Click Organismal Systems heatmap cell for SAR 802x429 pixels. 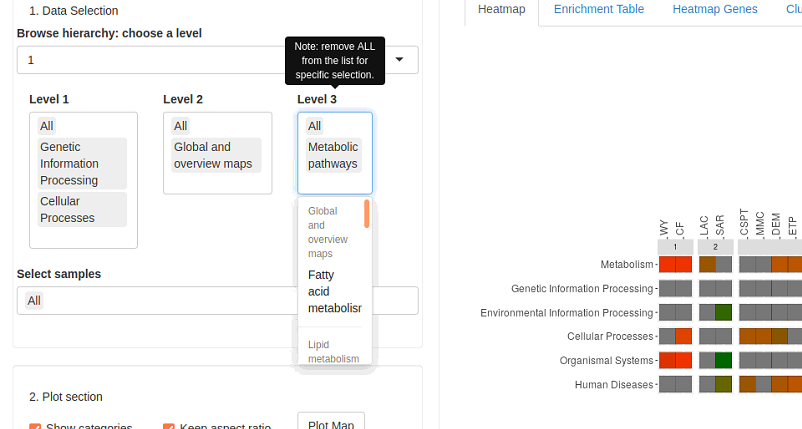723,360
